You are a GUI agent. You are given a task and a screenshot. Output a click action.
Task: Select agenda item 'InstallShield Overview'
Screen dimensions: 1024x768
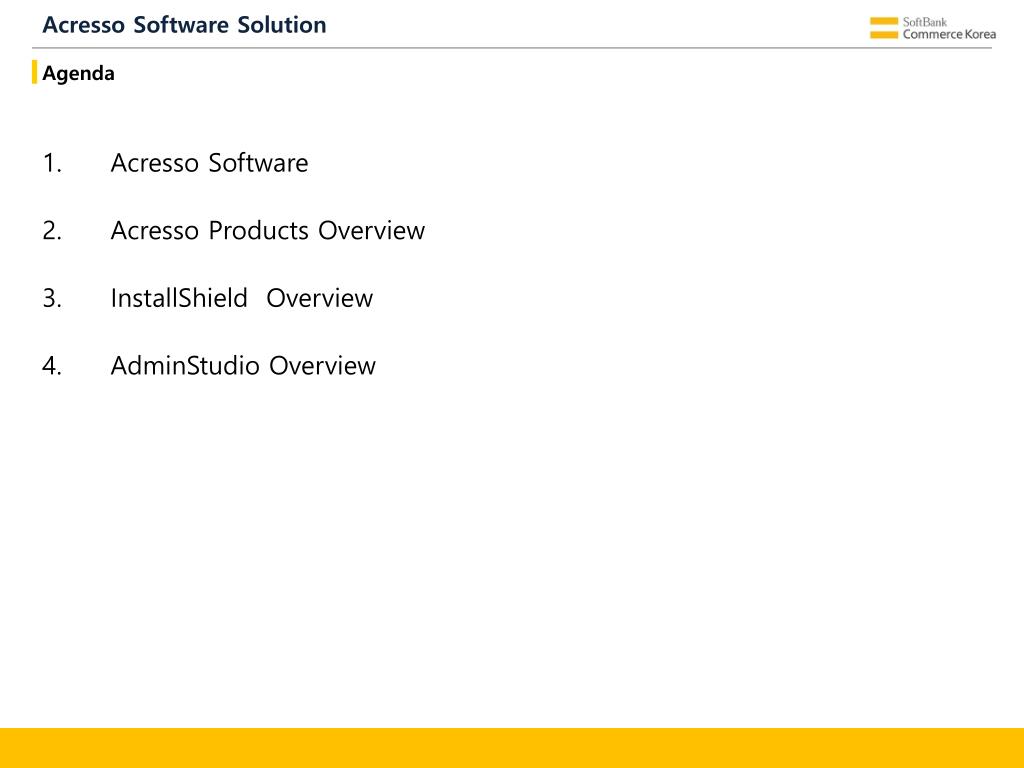242,298
